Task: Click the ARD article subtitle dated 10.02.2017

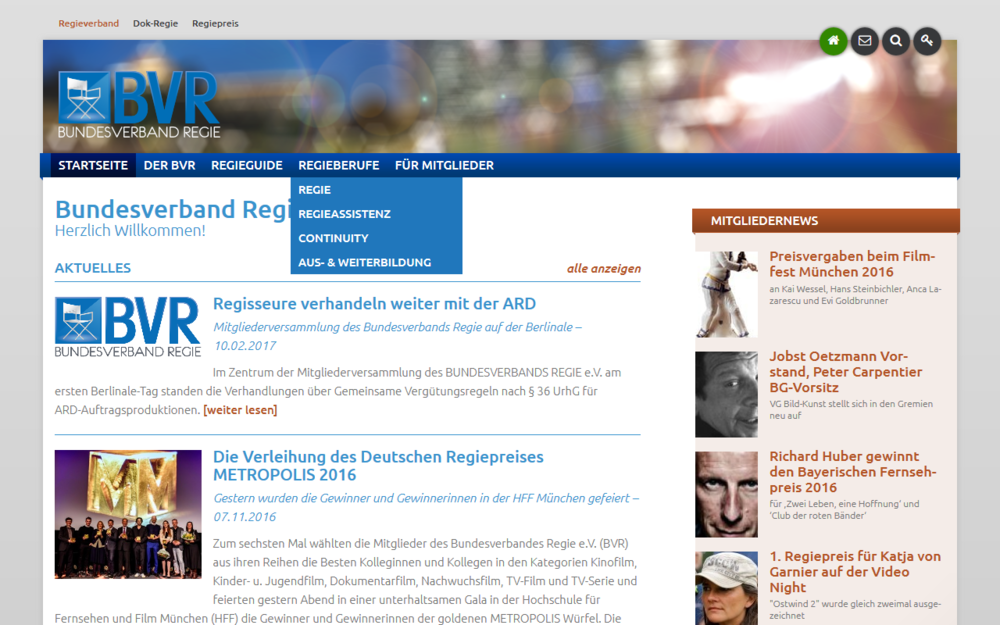Action: (397, 336)
